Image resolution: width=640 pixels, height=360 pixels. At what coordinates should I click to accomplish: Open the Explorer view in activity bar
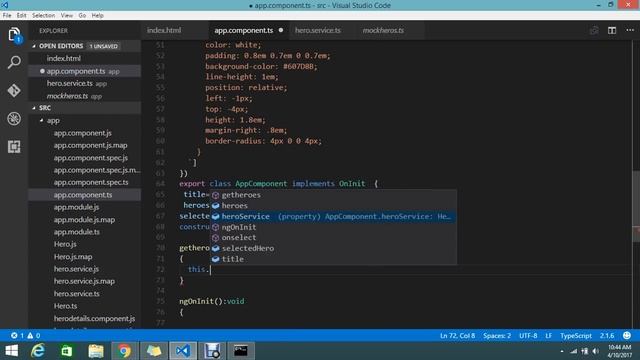pyautogui.click(x=14, y=35)
